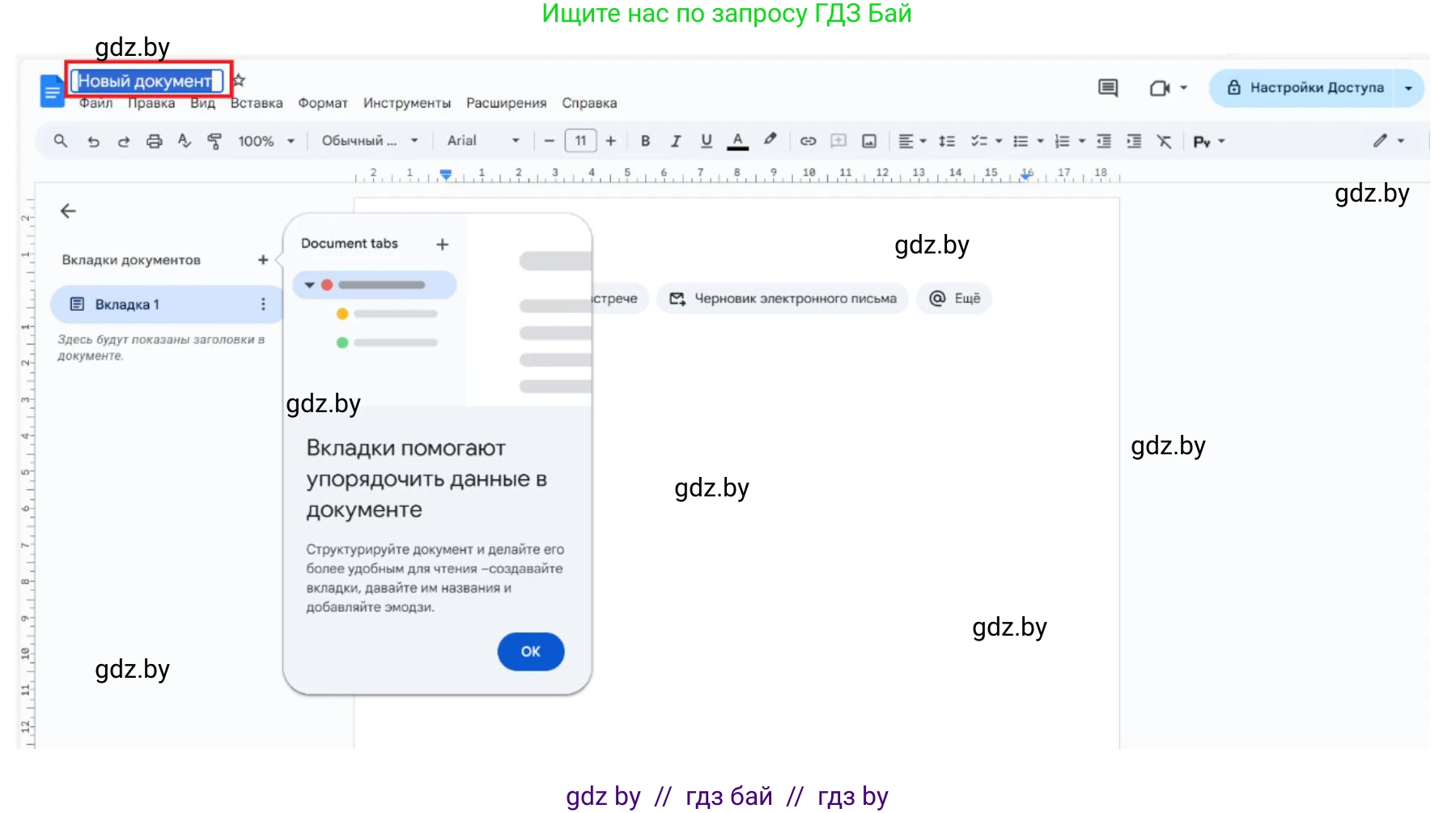Click the insert link icon
The height and width of the screenshot is (813, 1456).
pyautogui.click(x=808, y=141)
